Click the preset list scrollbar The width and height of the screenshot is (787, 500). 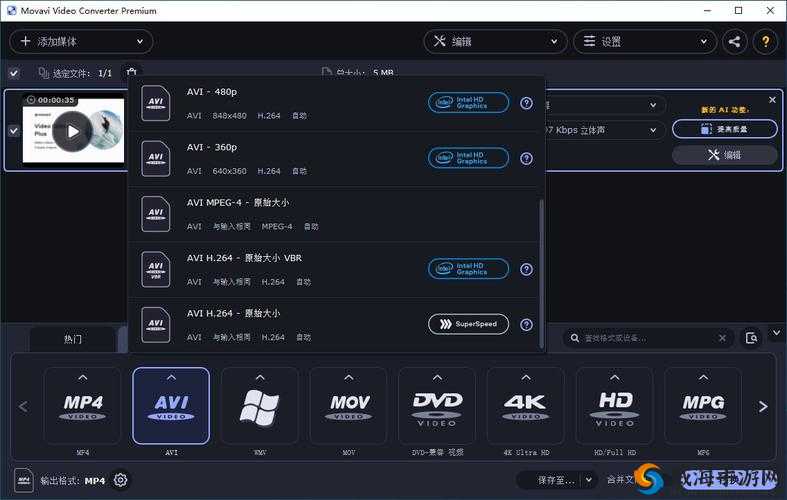pos(541,274)
